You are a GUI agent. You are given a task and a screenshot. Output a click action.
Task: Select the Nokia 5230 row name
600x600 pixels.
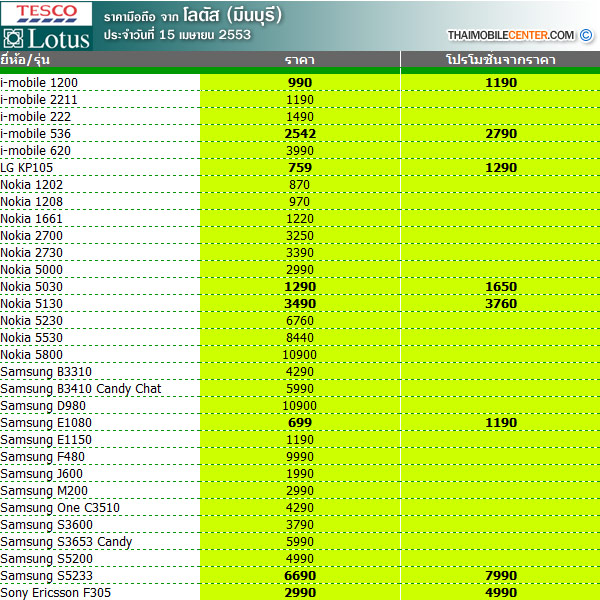coord(32,321)
